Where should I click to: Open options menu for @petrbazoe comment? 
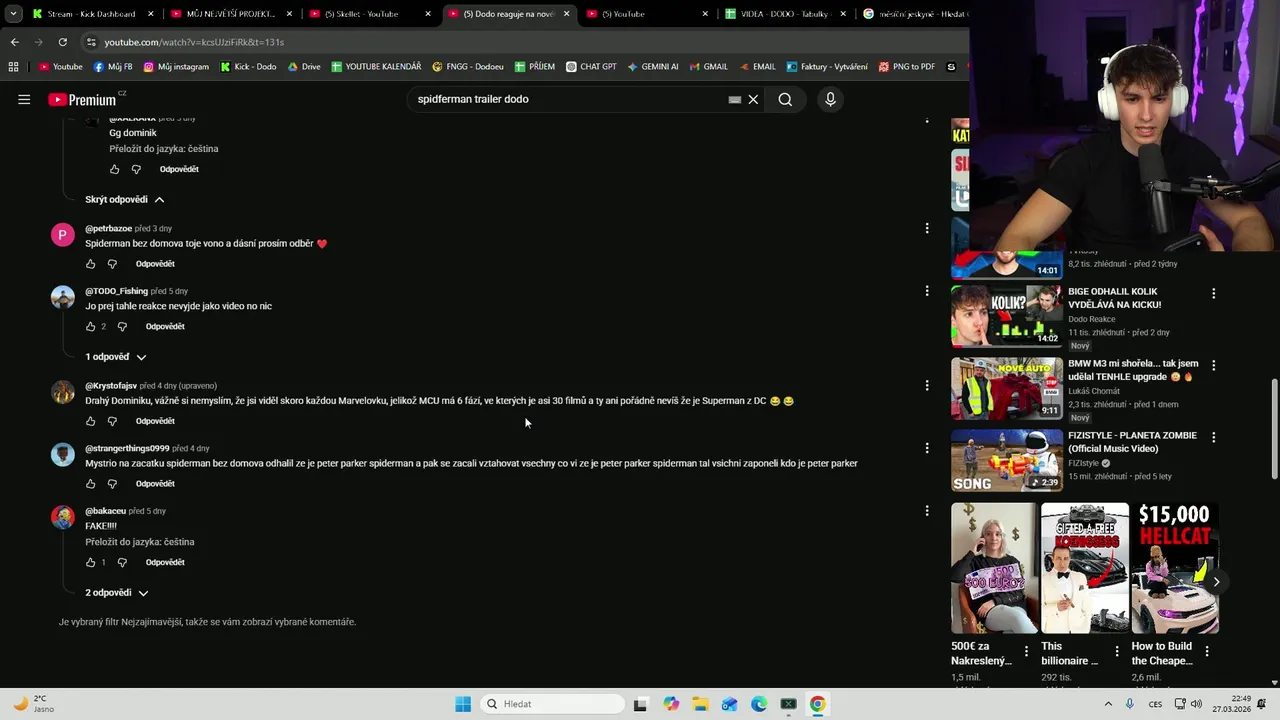[x=927, y=228]
